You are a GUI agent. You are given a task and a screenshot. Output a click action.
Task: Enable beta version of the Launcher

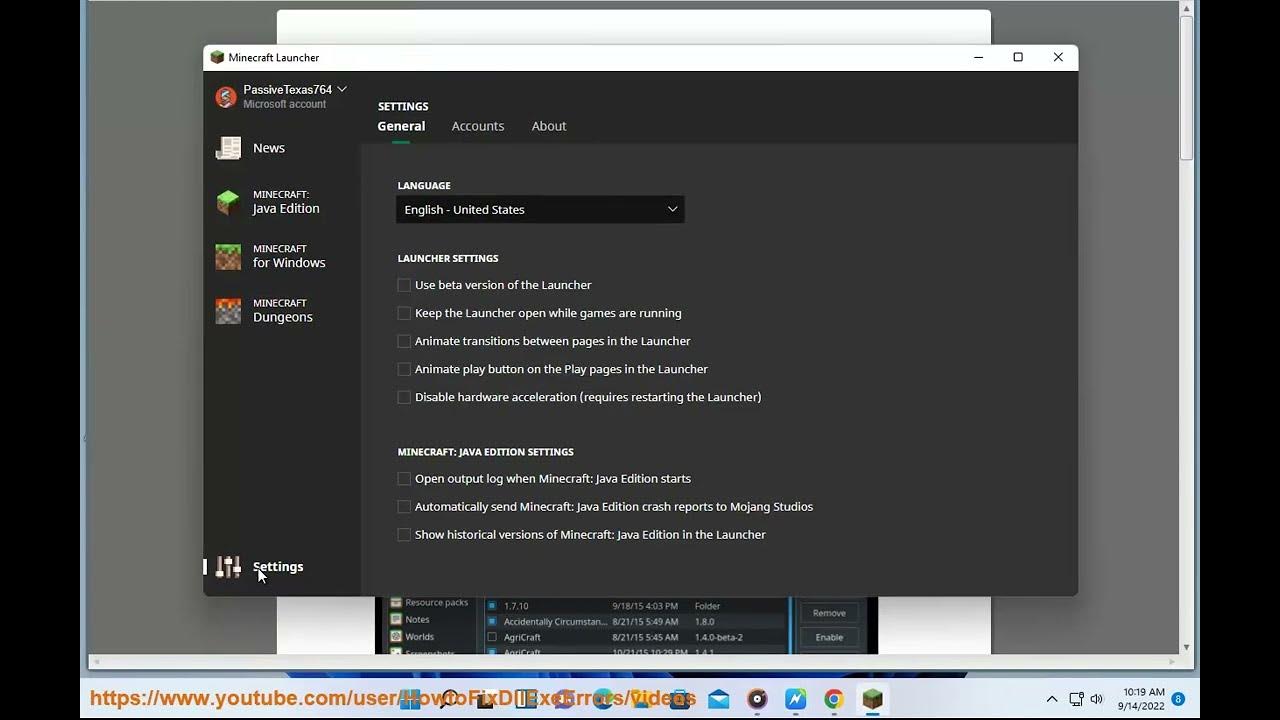[404, 285]
